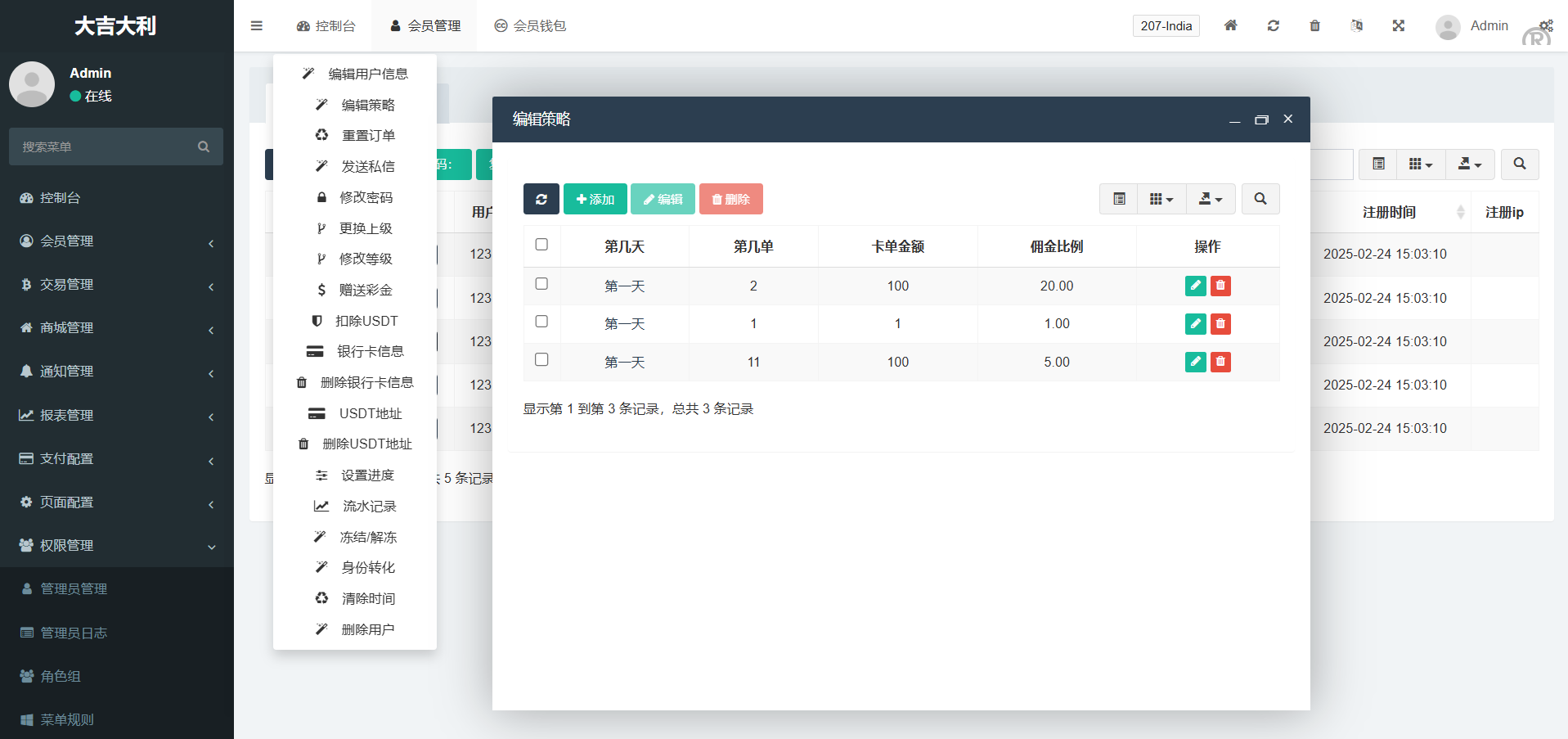The width and height of the screenshot is (1568, 739).
Task: Click the hamburger menu icon to collapse sidebar
Action: click(257, 25)
